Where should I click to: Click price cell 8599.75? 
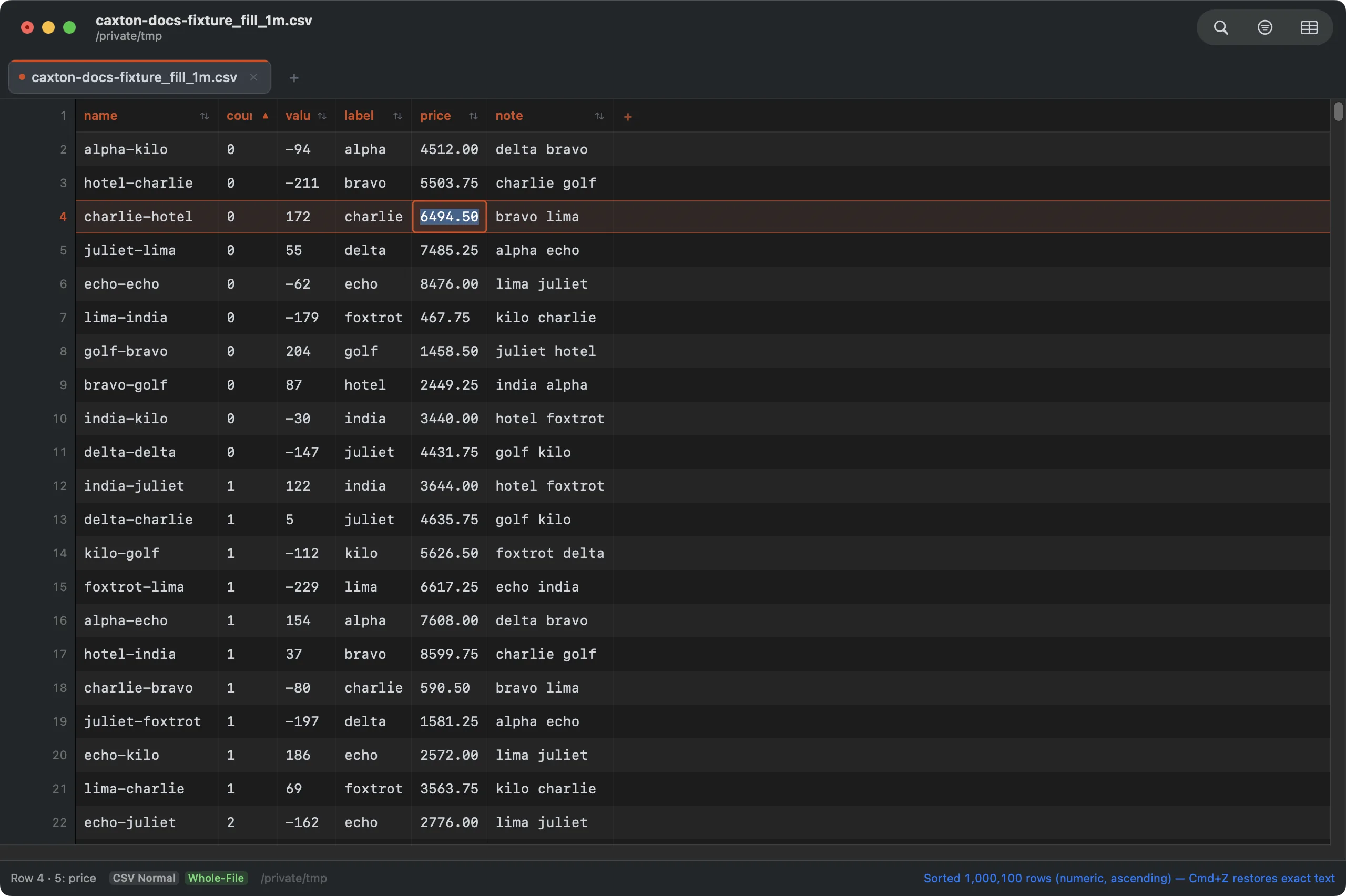click(x=449, y=655)
